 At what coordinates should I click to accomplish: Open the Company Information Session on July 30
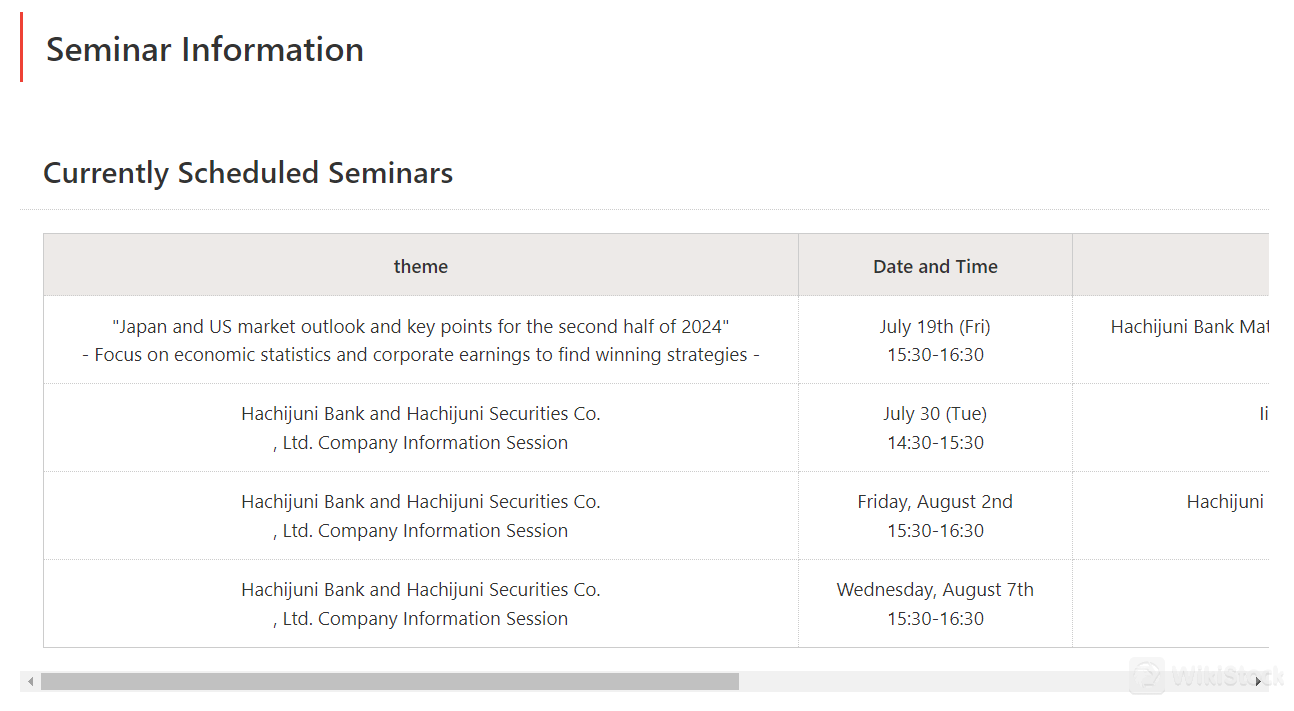coord(420,428)
